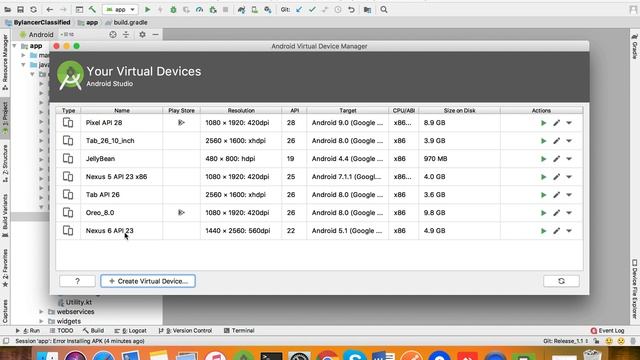Viewport: 640px width, 360px height.
Task: Save all with the floppy disk icon
Action: point(20,9)
